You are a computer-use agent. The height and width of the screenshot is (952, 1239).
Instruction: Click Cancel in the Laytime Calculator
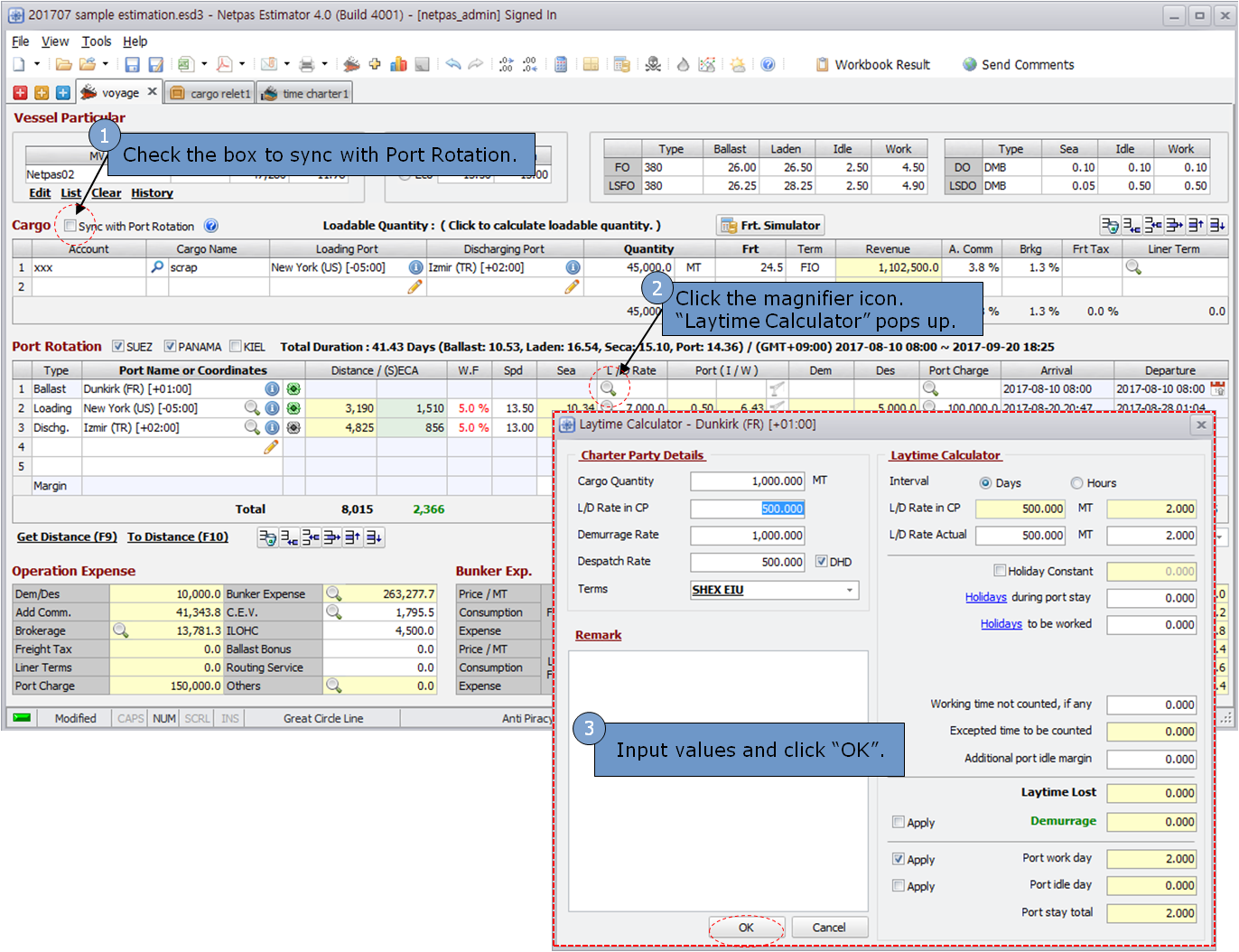(829, 928)
